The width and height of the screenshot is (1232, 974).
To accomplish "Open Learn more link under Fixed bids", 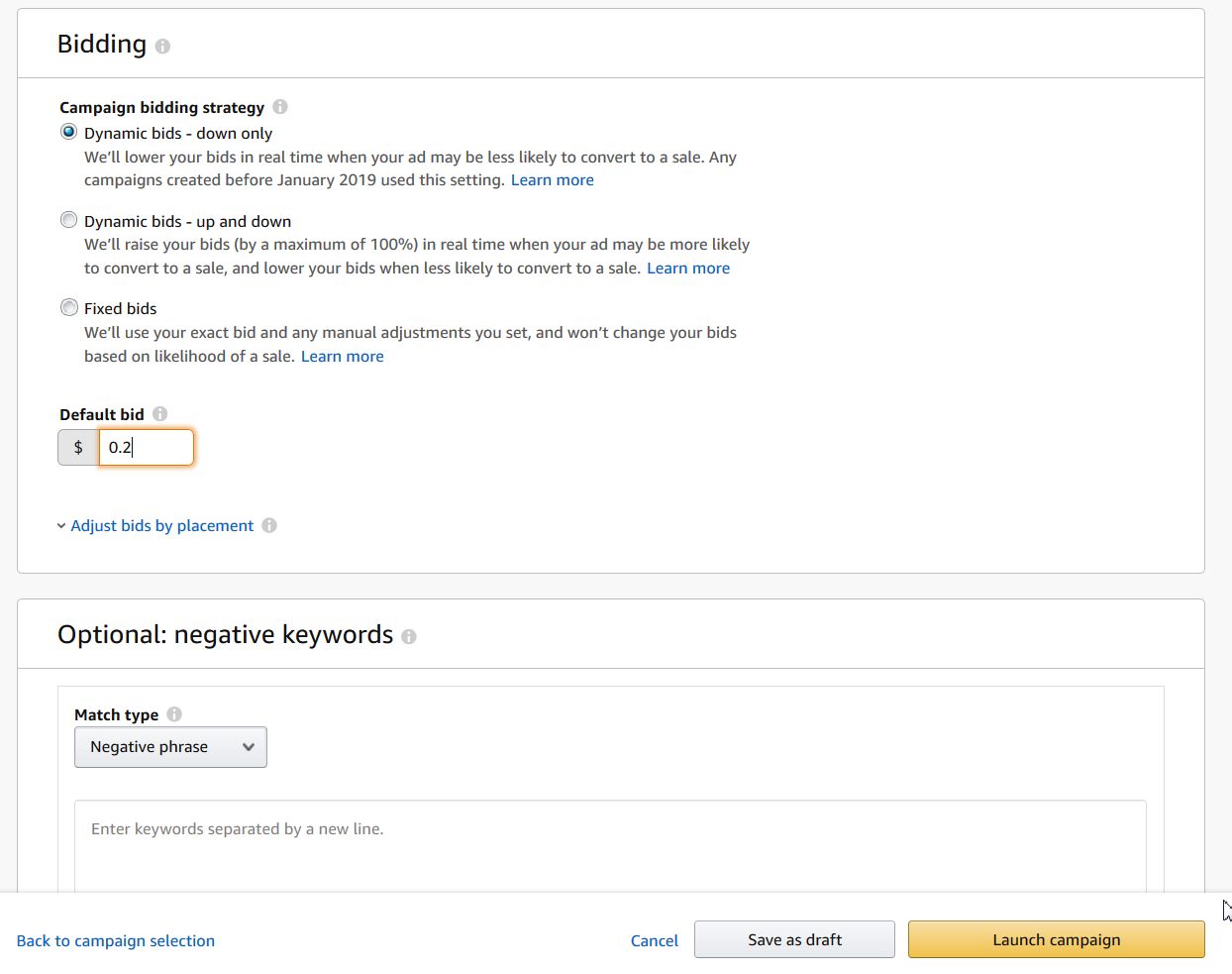I will tap(342, 357).
